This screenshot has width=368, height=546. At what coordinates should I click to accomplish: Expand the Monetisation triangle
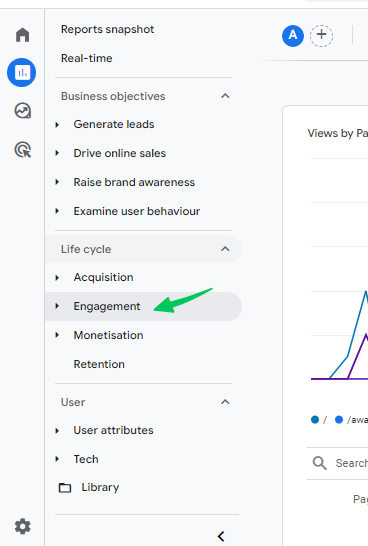[57, 335]
